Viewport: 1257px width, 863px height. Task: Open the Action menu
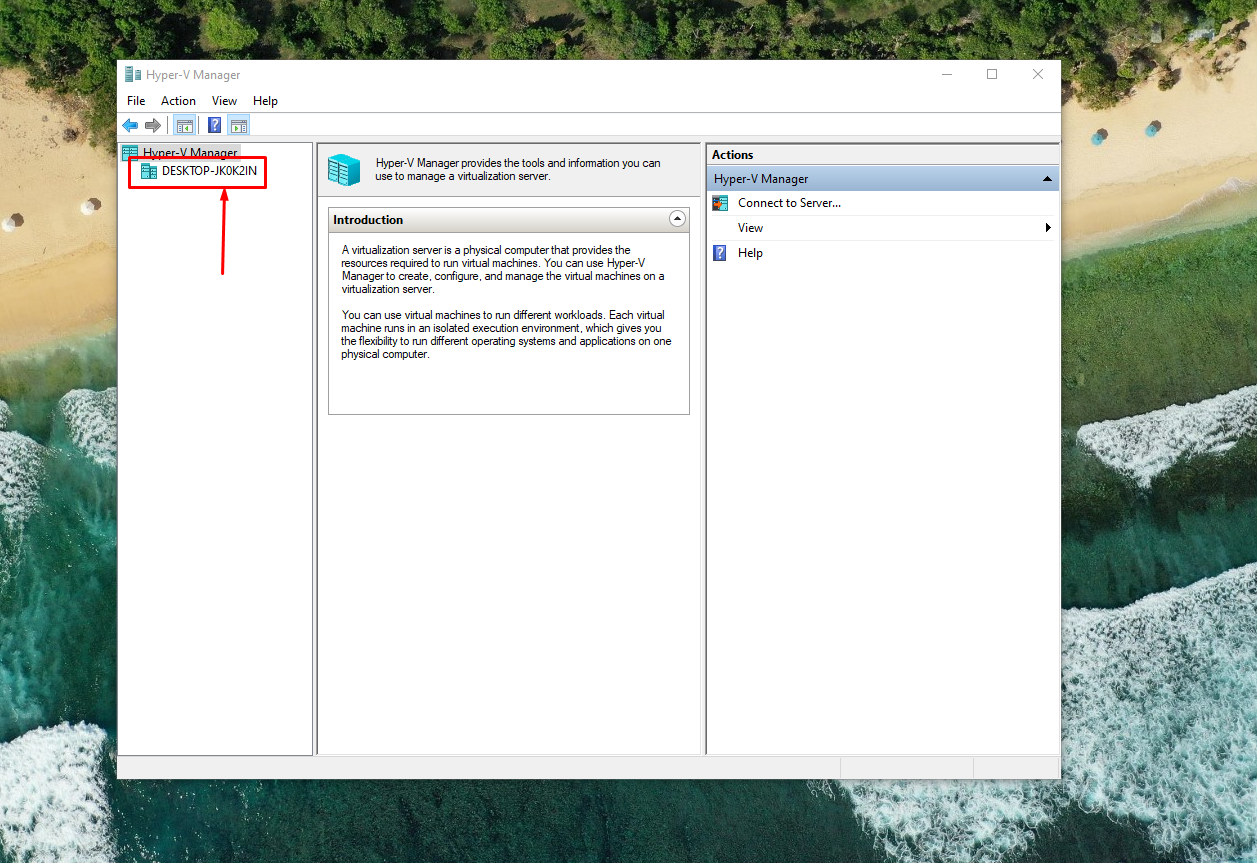tap(178, 101)
